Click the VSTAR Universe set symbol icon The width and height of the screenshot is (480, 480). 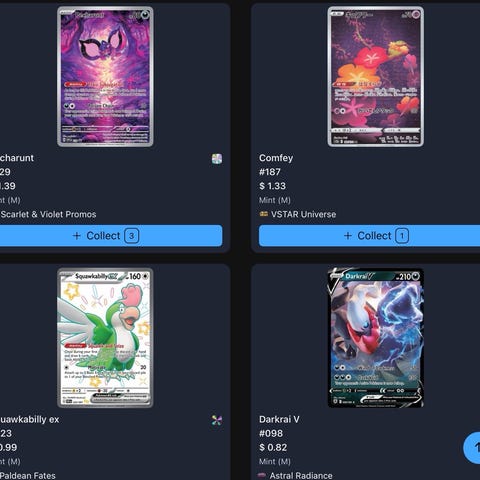coord(264,214)
